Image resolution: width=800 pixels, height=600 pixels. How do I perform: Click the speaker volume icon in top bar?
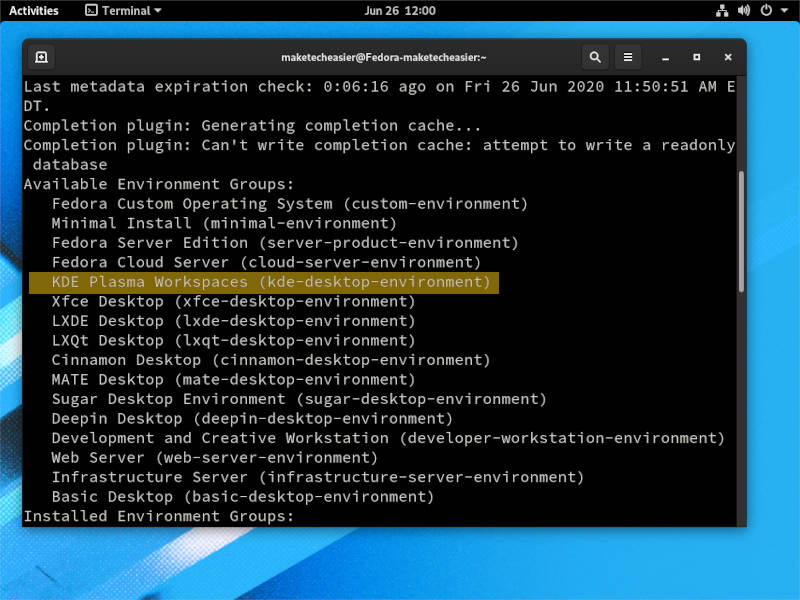742,10
